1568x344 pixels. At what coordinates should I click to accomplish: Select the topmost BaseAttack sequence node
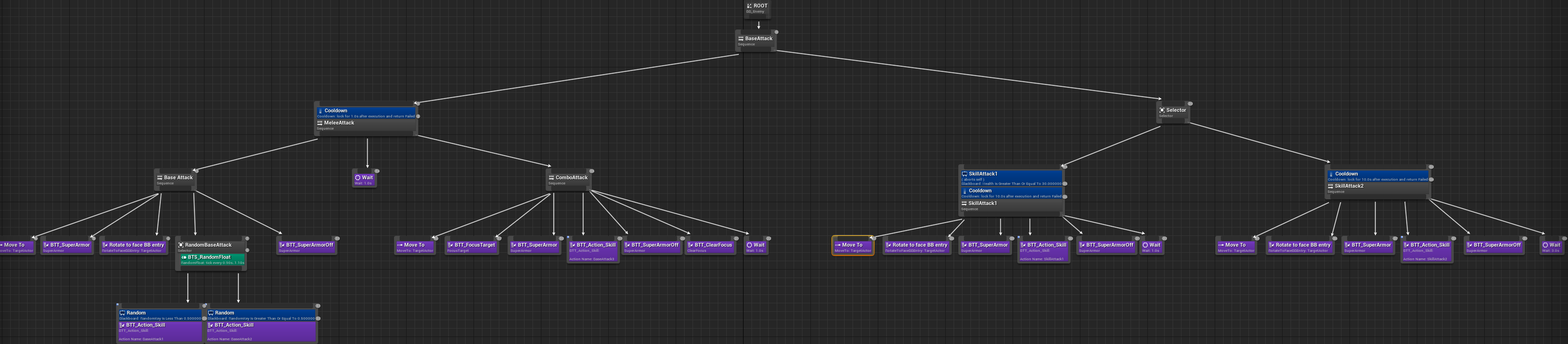point(755,41)
